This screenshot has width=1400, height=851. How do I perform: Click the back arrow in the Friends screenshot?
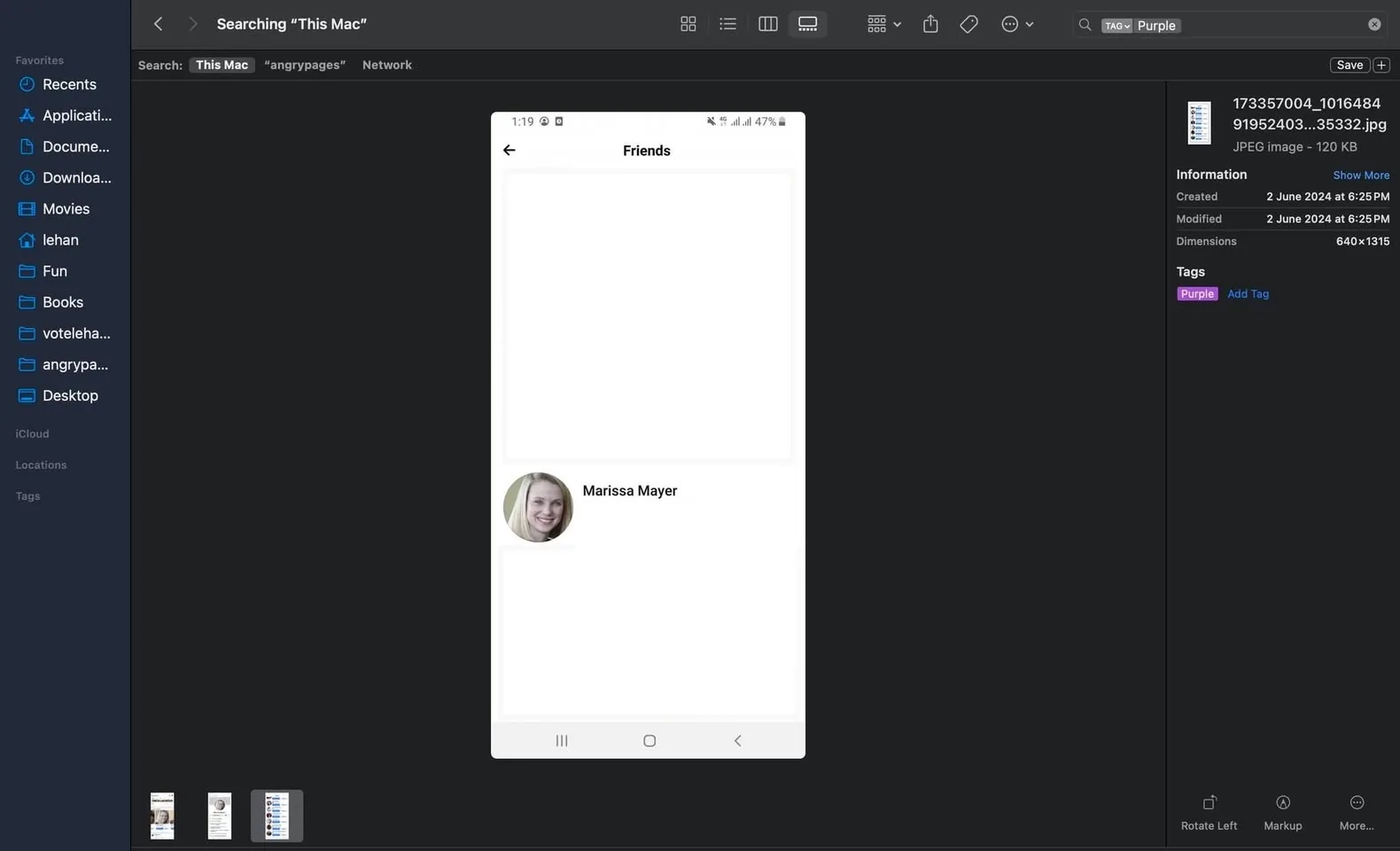pyautogui.click(x=509, y=150)
